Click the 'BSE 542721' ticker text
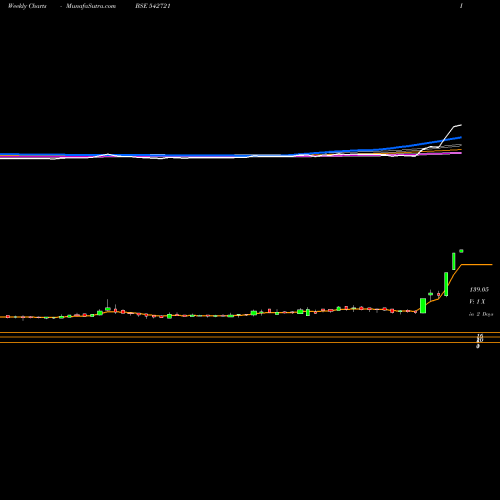 pyautogui.click(x=153, y=6)
